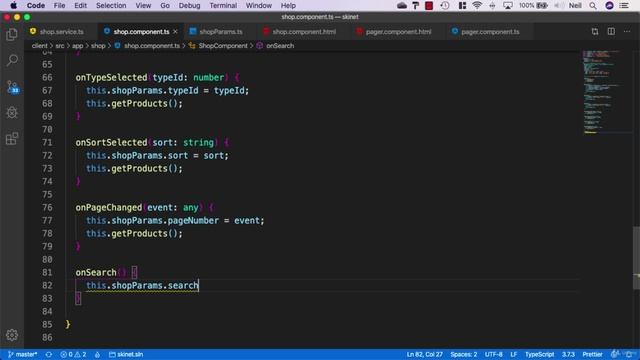The image size is (640, 360).
Task: Click the cloud icon in menu bar
Action: pos(402,5)
